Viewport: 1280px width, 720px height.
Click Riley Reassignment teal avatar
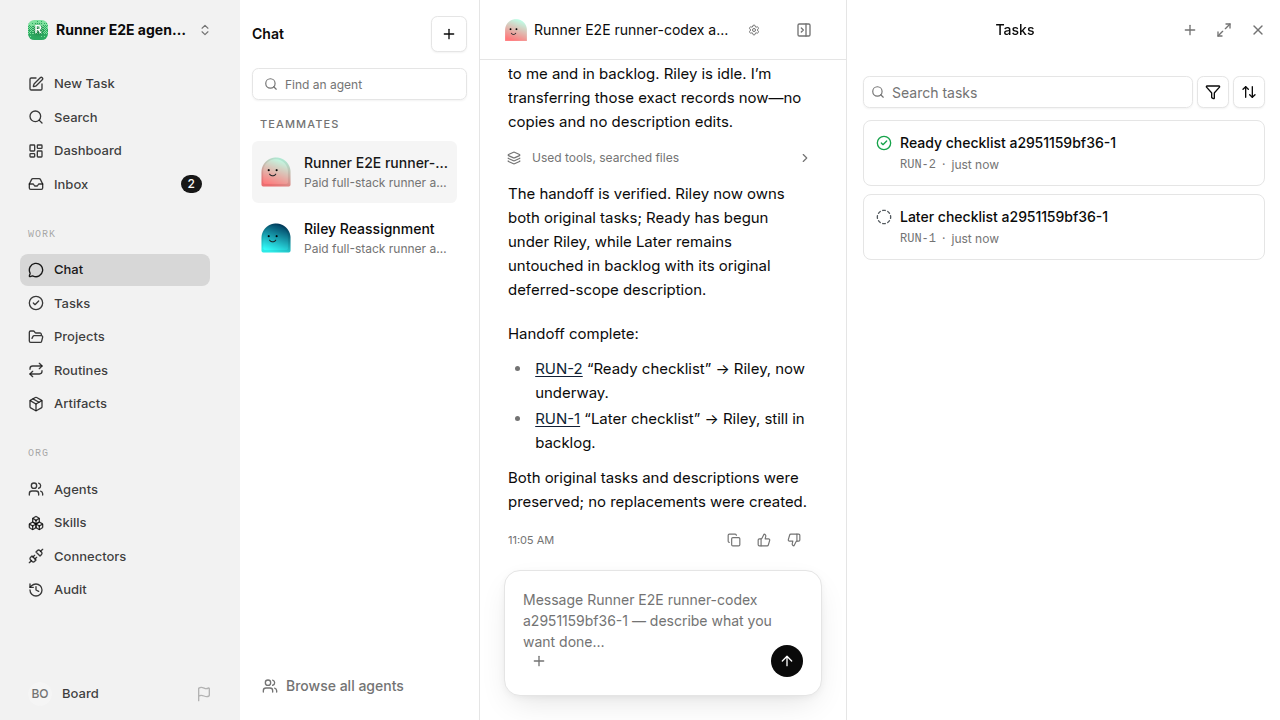click(276, 238)
